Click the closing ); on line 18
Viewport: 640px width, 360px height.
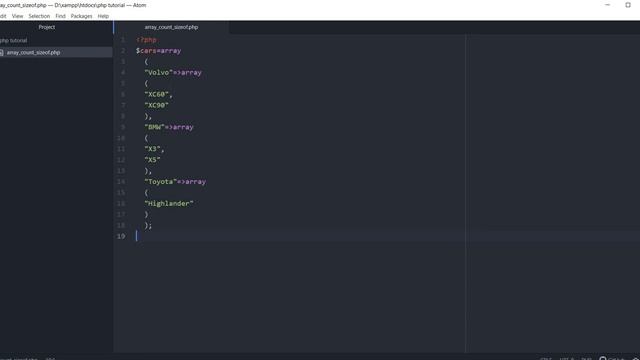click(x=148, y=225)
